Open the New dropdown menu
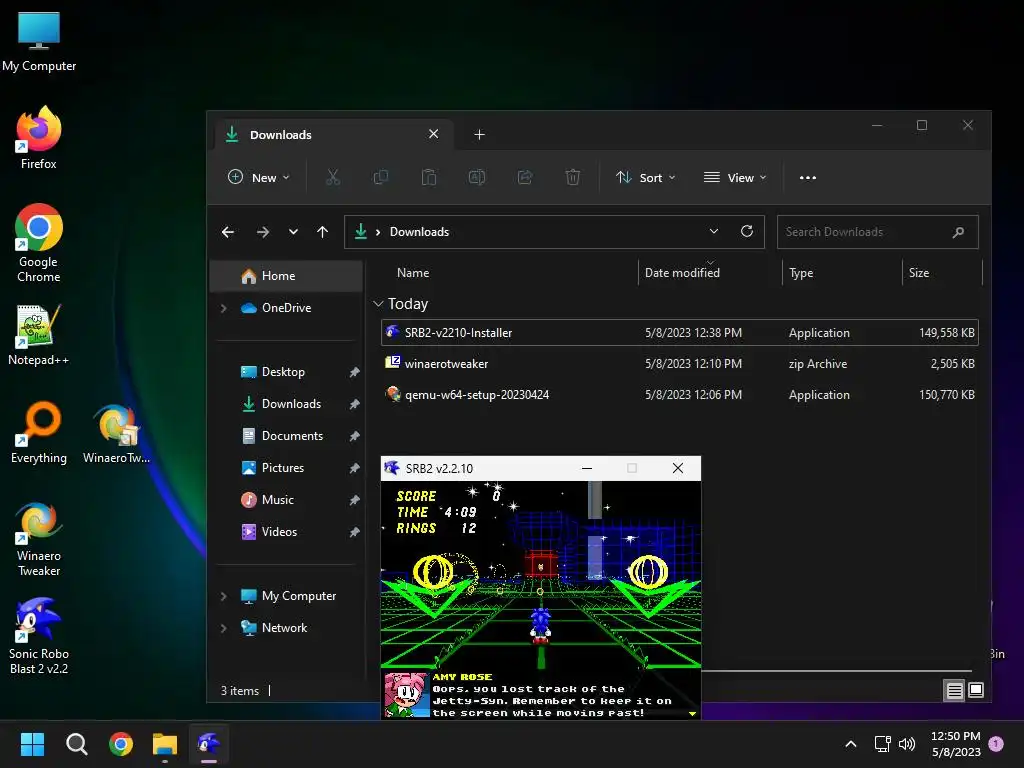This screenshot has width=1024, height=768. (259, 177)
